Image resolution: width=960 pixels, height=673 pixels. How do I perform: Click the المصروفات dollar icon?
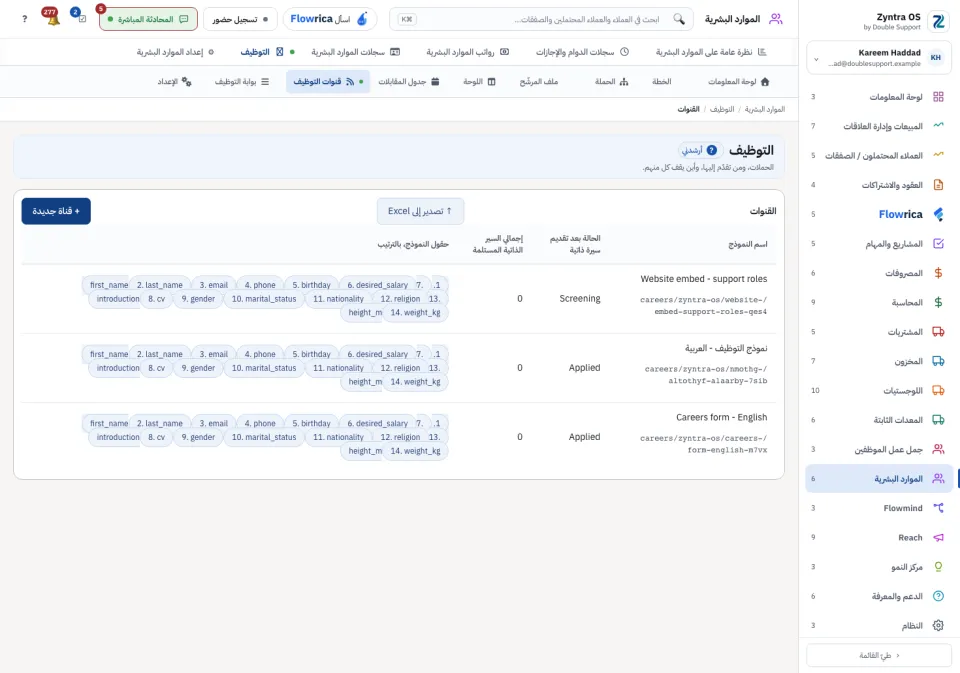pos(938,273)
